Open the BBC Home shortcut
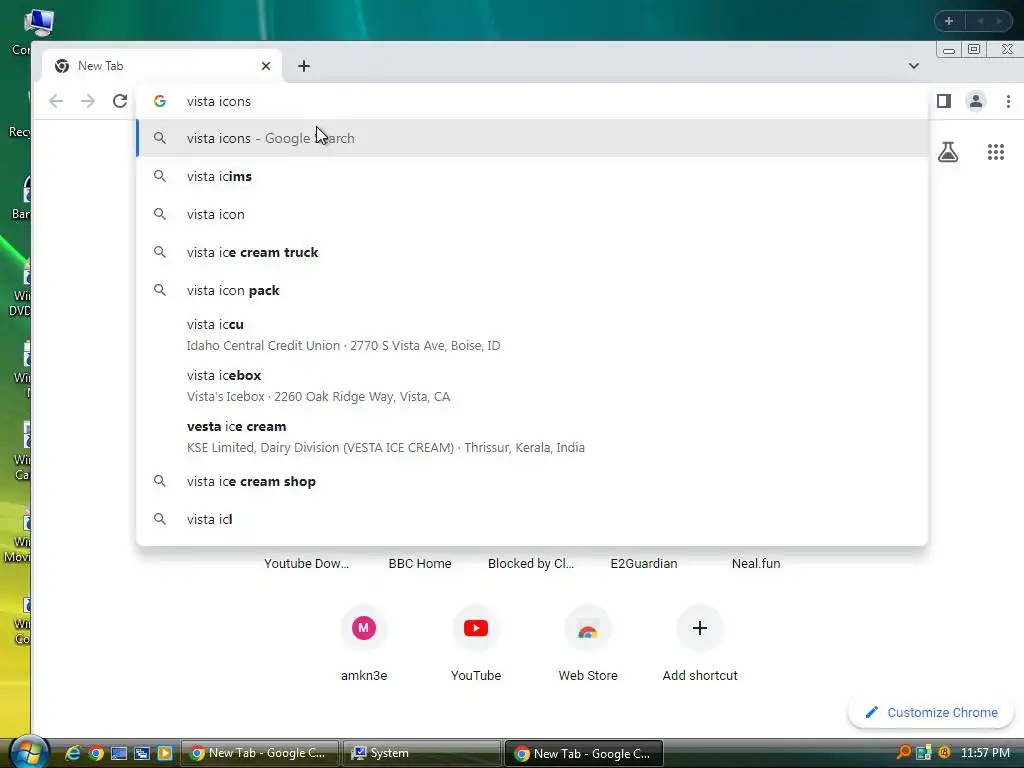The height and width of the screenshot is (768, 1024). 420,563
